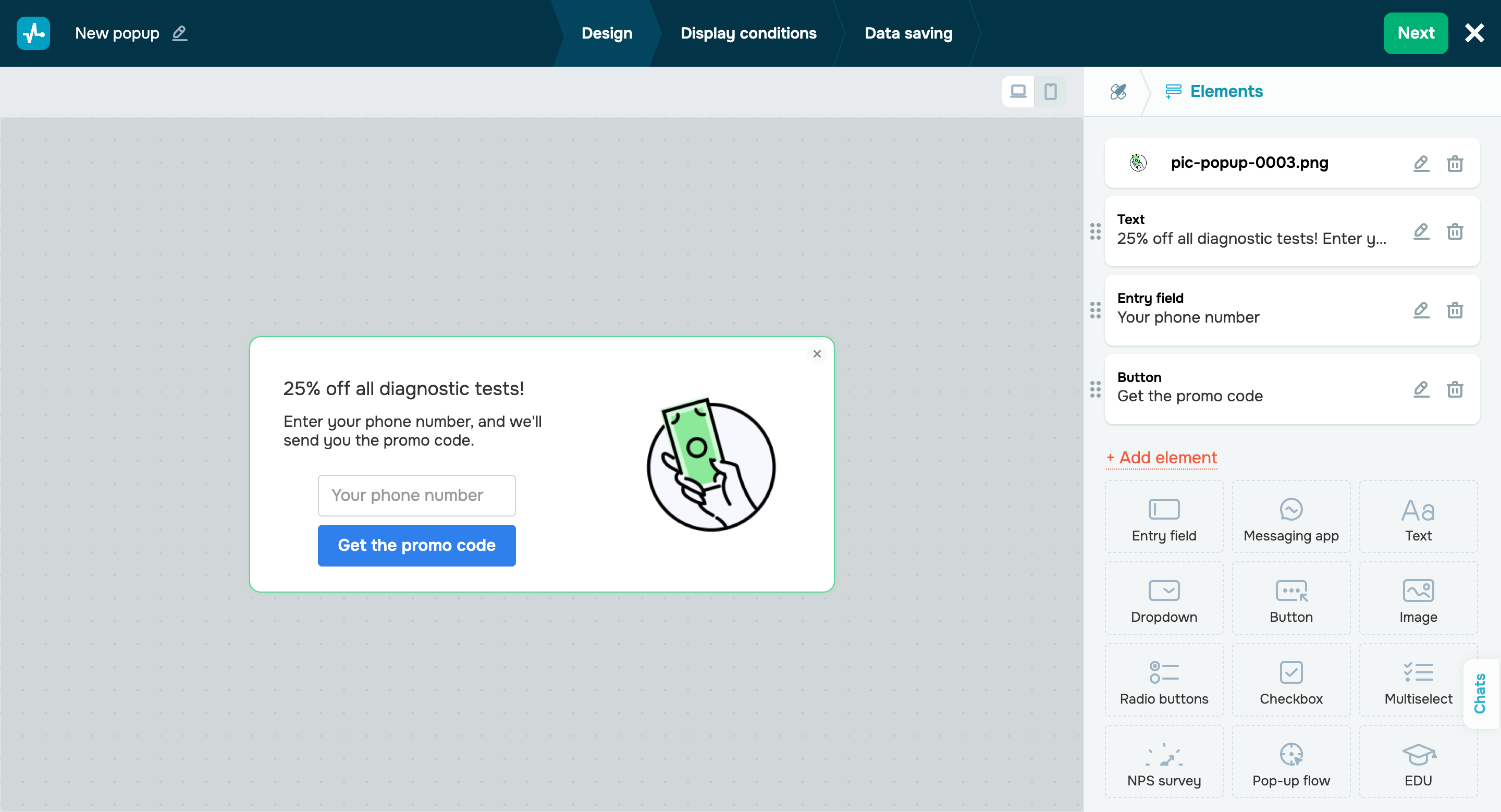Delete the 'Get the promo code' button element
The width and height of the screenshot is (1501, 812).
[1455, 389]
